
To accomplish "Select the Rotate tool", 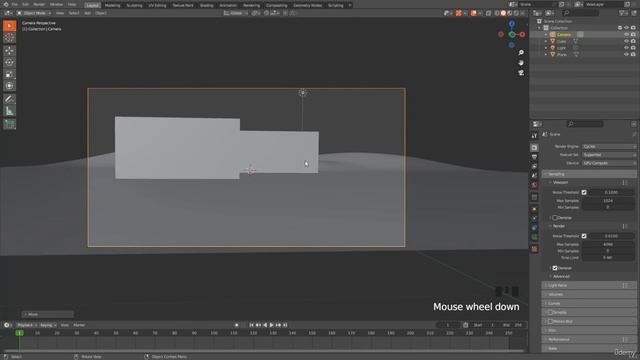I will click(x=9, y=62).
